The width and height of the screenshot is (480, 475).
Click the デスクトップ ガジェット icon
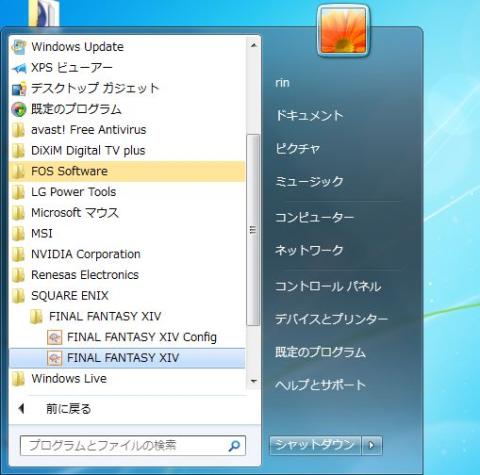[18, 89]
